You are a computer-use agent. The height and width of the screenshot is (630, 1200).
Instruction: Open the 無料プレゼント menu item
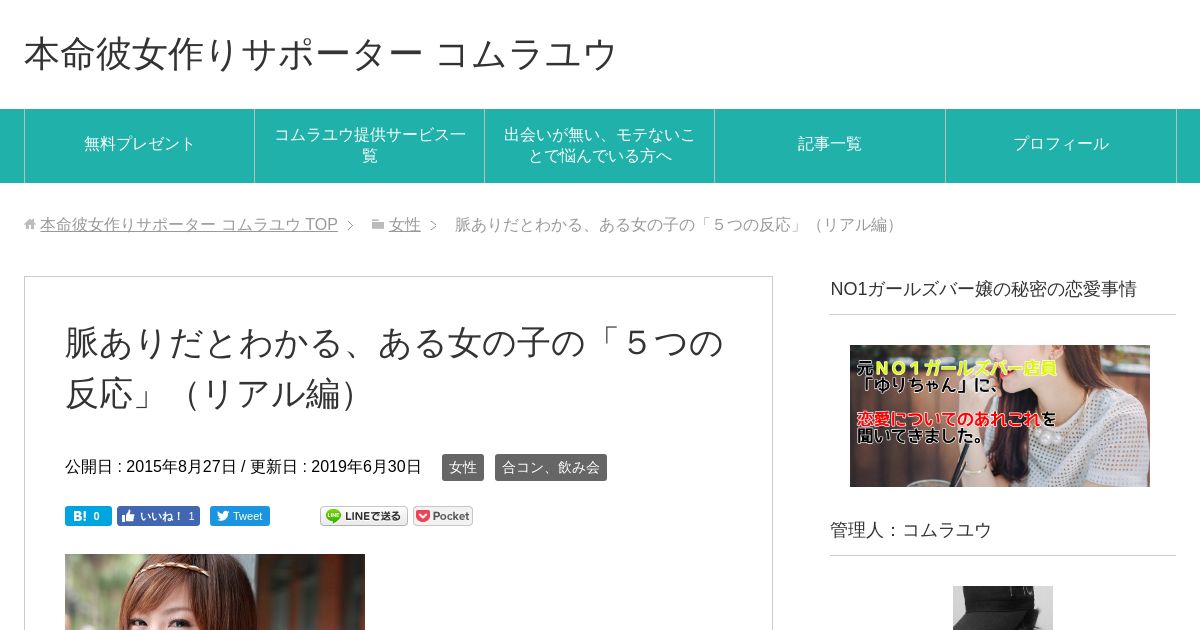pos(140,145)
